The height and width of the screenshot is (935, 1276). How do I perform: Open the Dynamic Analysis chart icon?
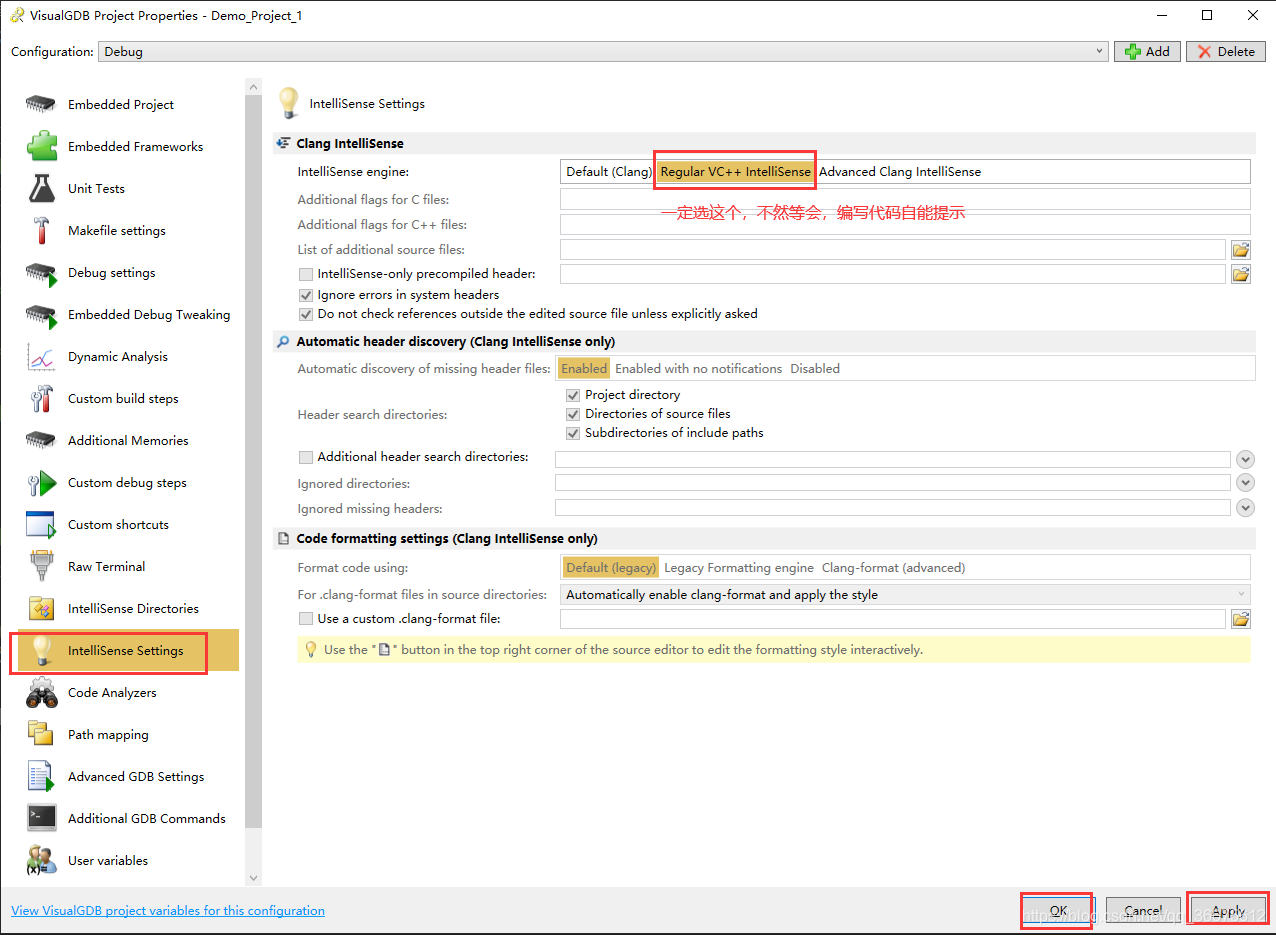click(41, 356)
